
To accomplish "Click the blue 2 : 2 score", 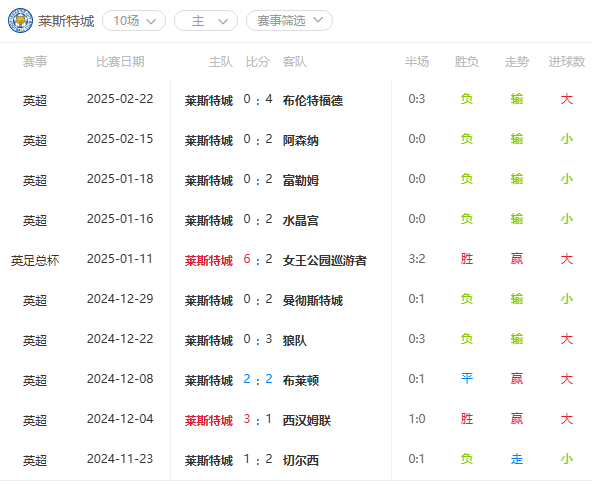I will tap(258, 379).
